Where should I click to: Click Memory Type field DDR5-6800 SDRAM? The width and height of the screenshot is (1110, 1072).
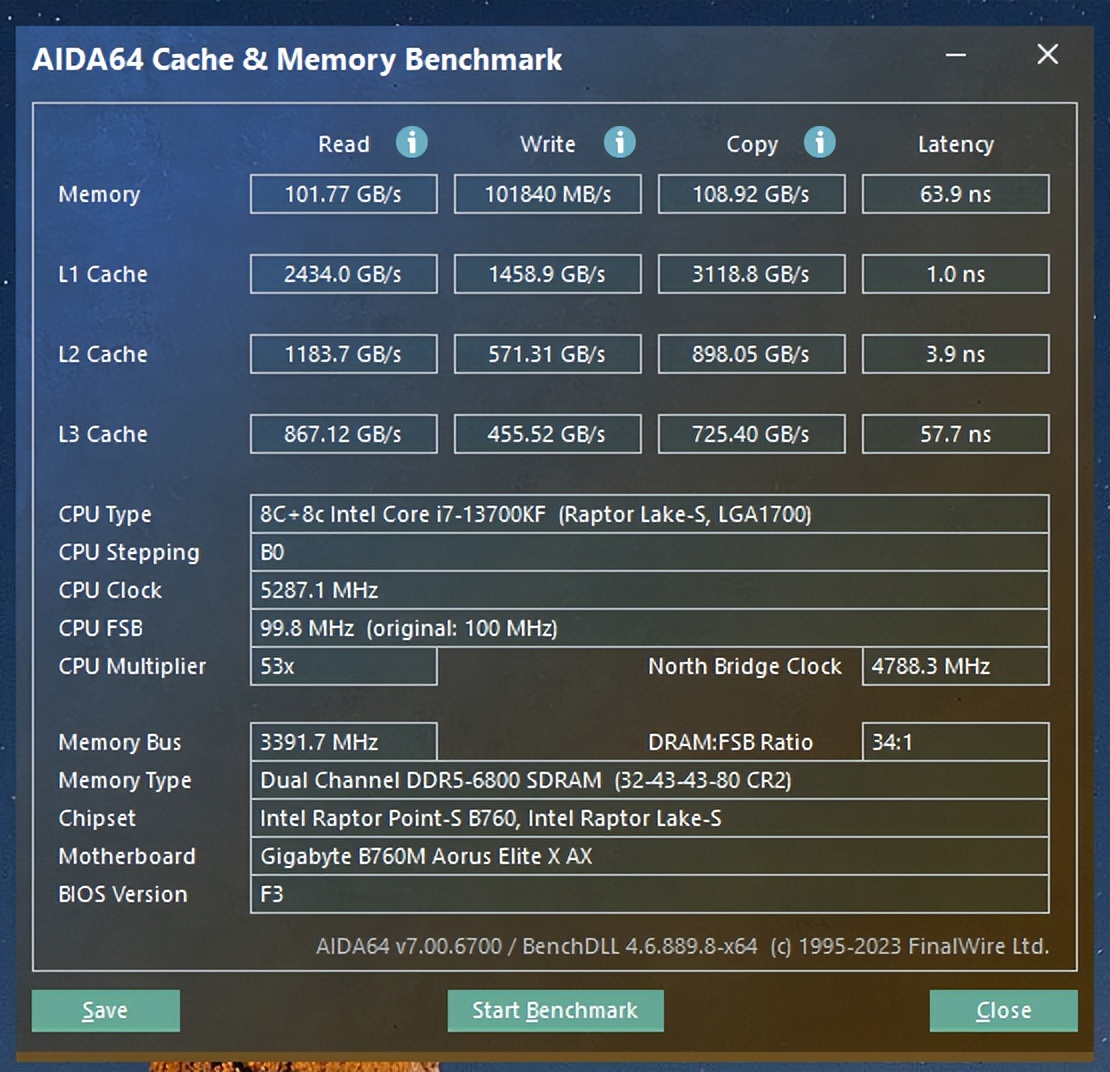tap(650, 780)
